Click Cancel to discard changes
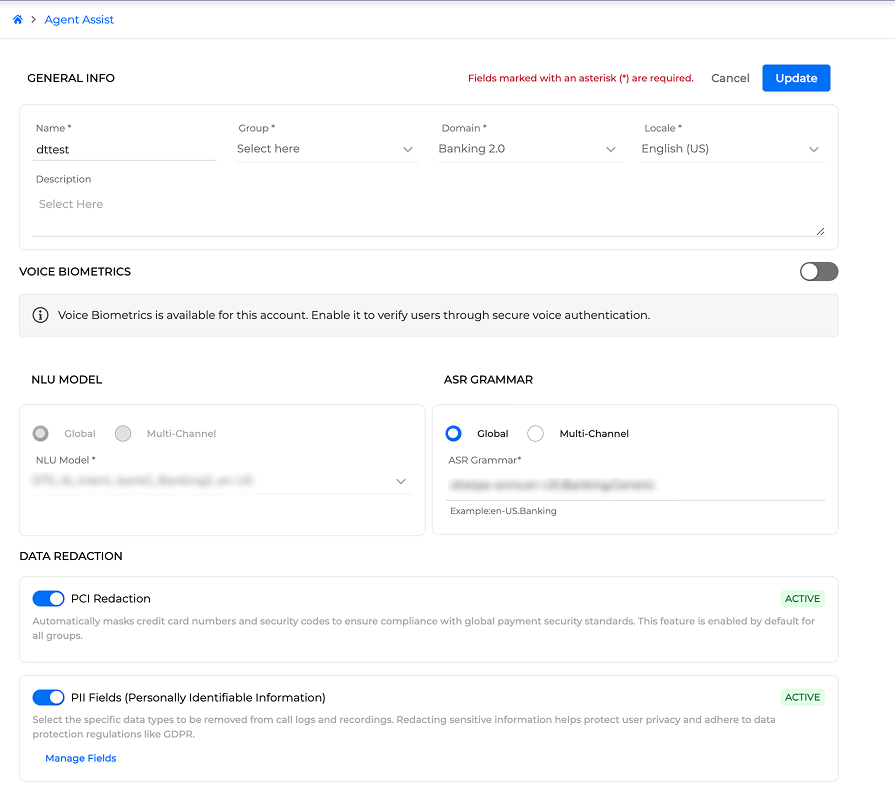Image resolution: width=895 pixels, height=798 pixels. click(730, 78)
